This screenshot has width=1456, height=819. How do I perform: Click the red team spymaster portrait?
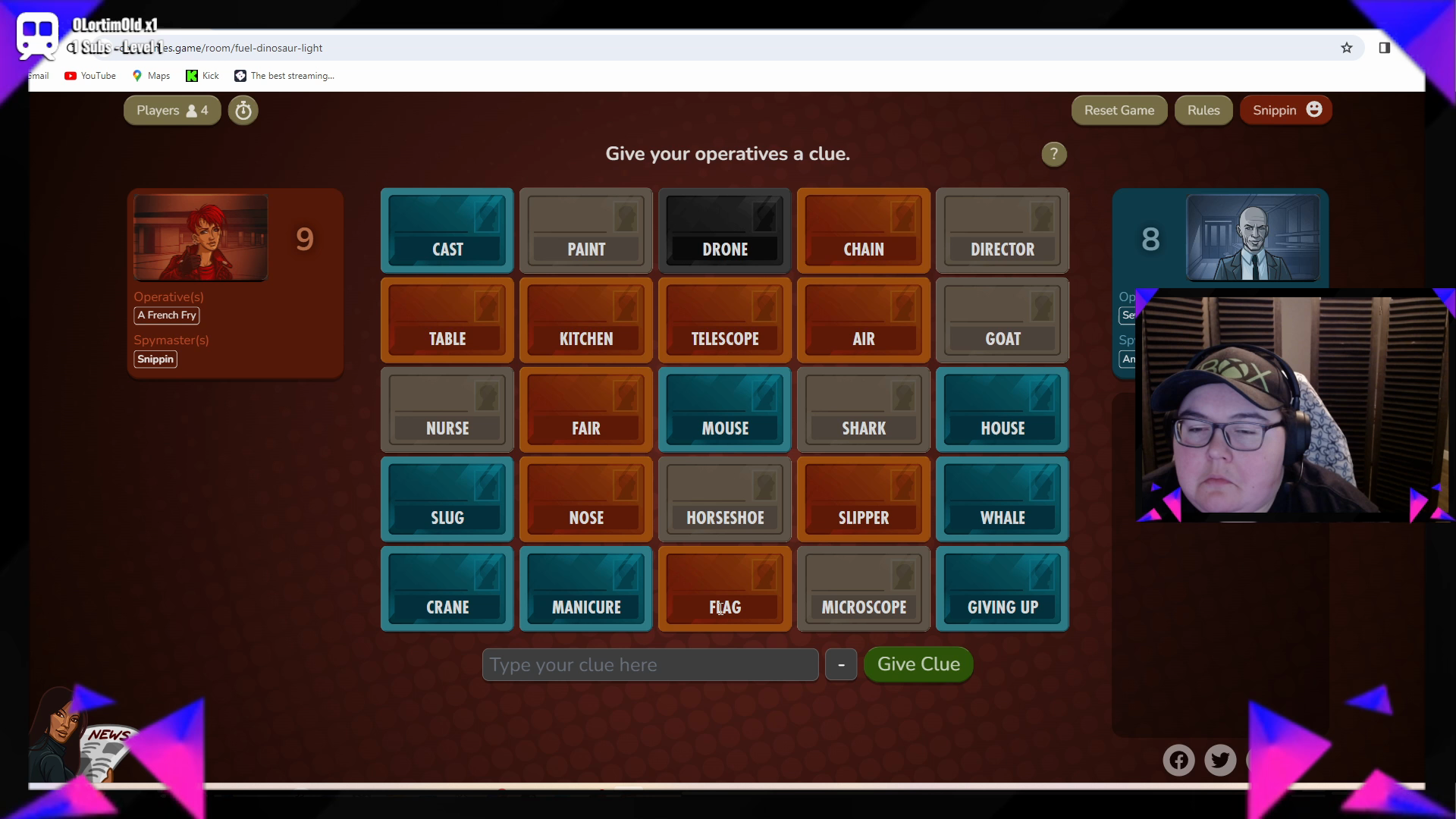point(201,237)
